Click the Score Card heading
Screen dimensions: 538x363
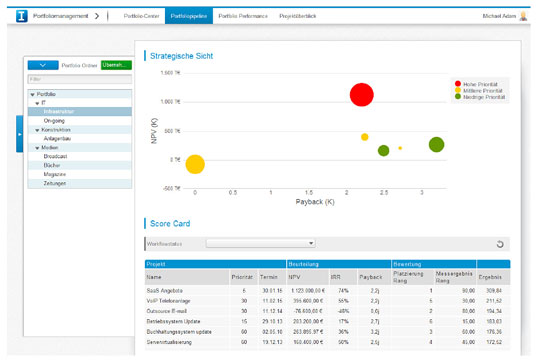pos(170,224)
